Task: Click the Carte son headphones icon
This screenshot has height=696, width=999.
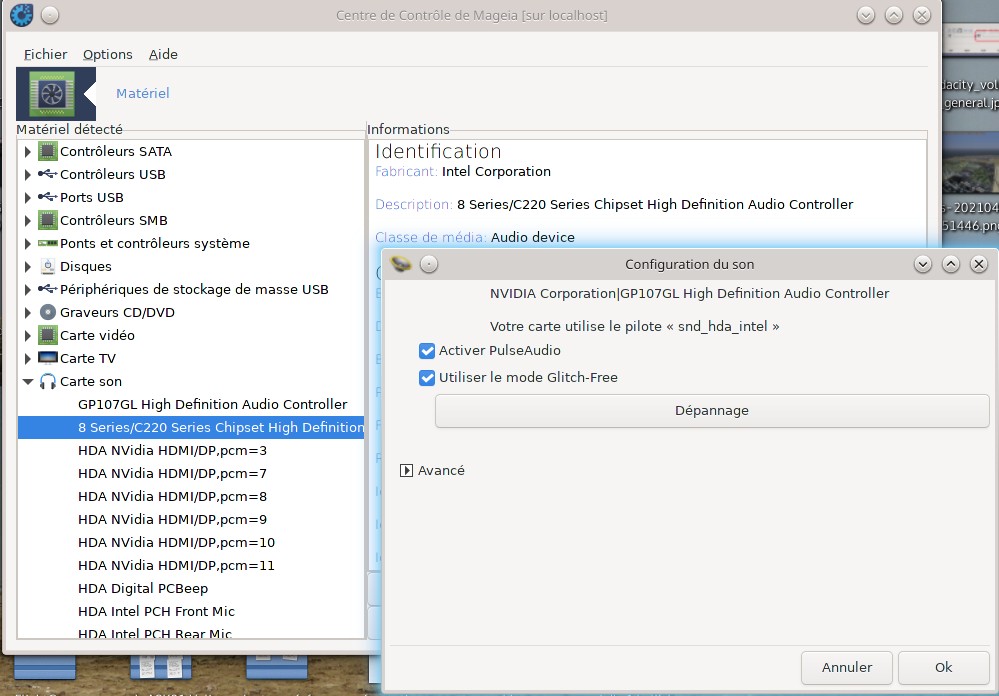Action: [48, 381]
